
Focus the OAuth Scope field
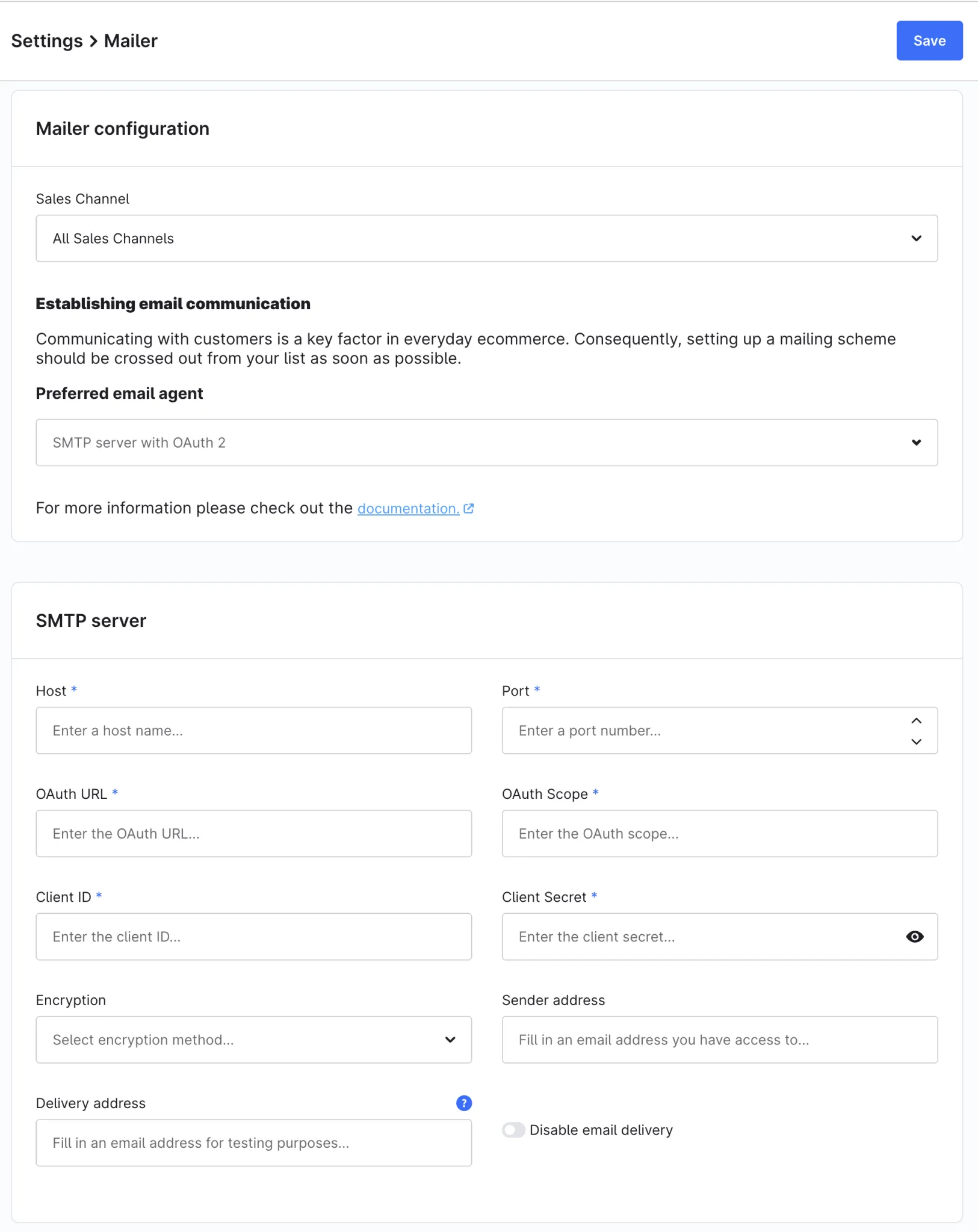click(x=719, y=834)
